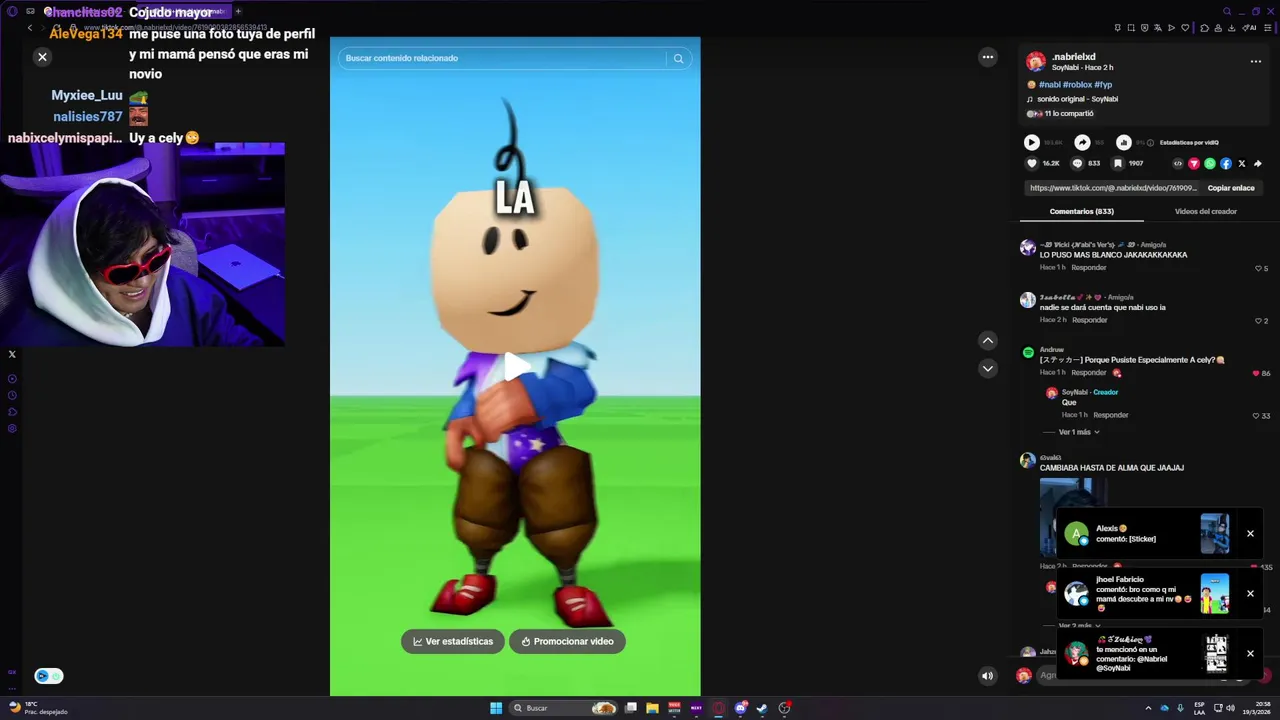
Task: Open the #roblox hashtag
Action: 1077,85
